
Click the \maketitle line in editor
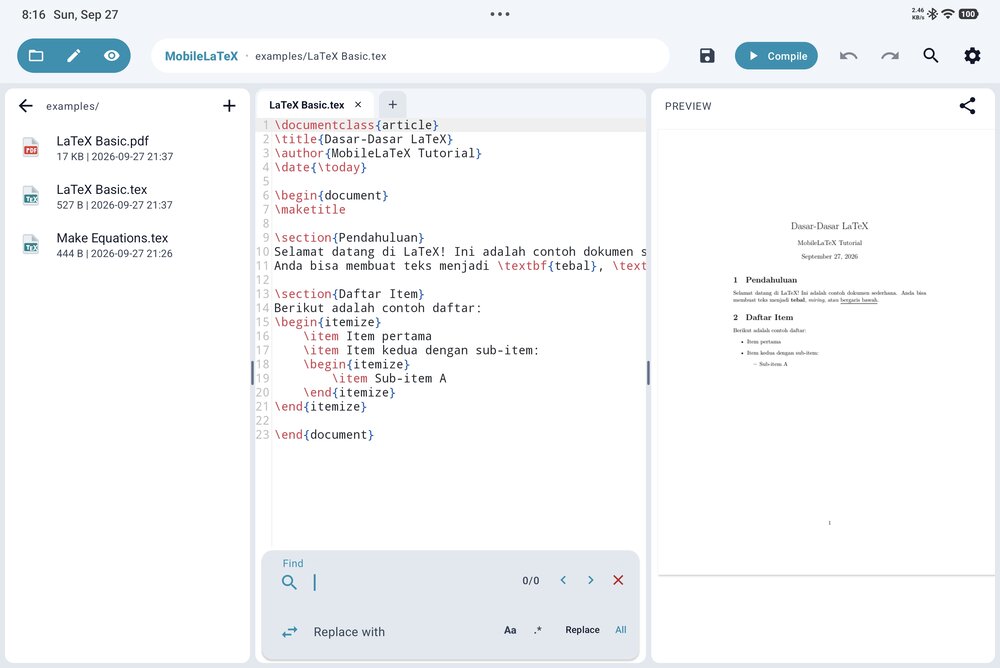pos(310,209)
